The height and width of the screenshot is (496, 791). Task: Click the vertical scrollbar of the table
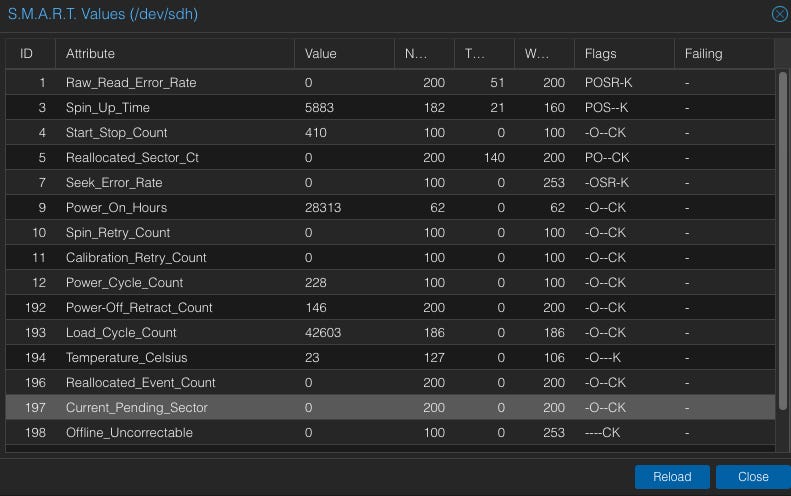[x=782, y=241]
